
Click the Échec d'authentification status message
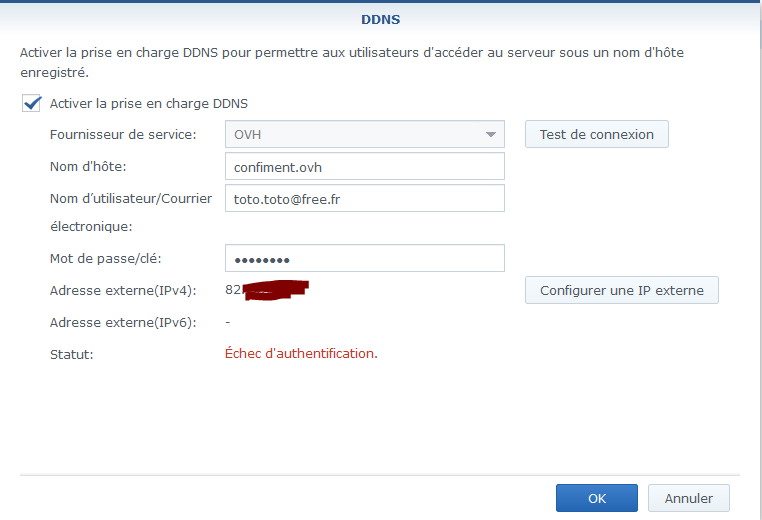301,353
